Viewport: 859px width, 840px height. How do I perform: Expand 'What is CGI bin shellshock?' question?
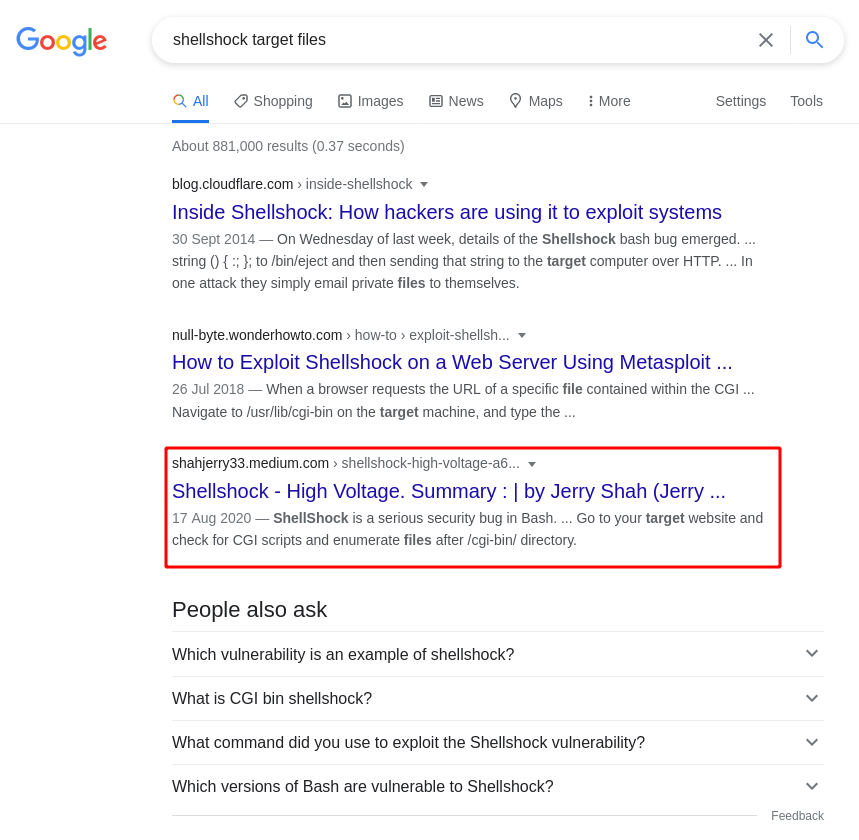pyautogui.click(x=497, y=699)
